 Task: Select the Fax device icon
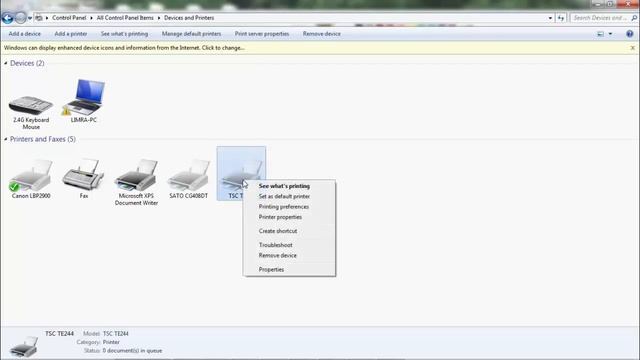[84, 174]
